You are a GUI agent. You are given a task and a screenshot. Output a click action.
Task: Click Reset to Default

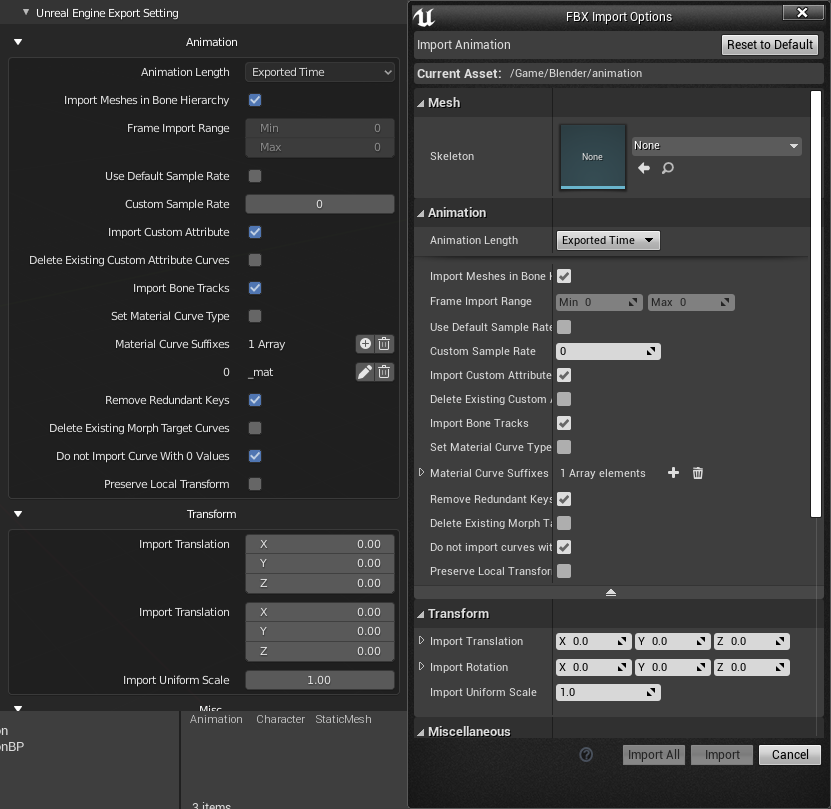(x=769, y=45)
